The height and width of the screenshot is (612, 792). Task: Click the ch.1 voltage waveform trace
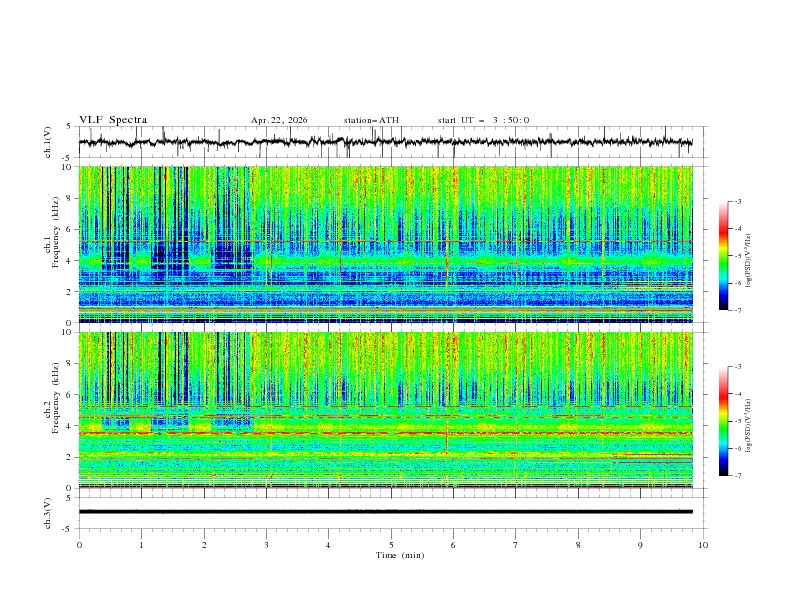(385, 142)
